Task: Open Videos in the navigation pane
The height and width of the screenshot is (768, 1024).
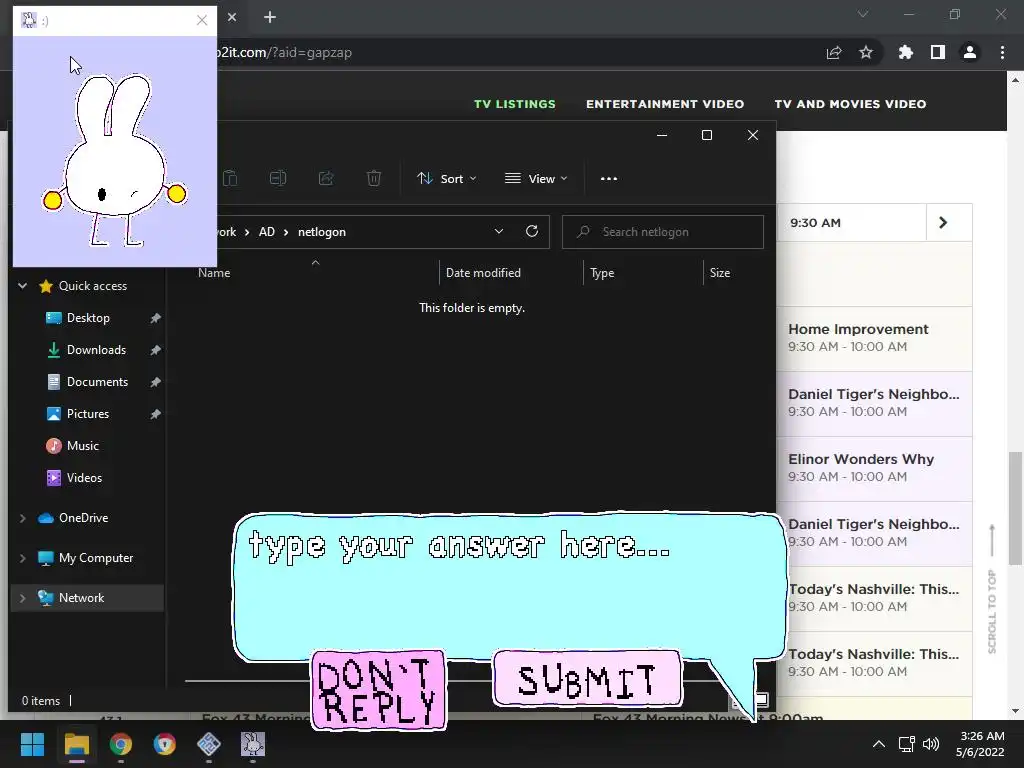Action: click(84, 478)
